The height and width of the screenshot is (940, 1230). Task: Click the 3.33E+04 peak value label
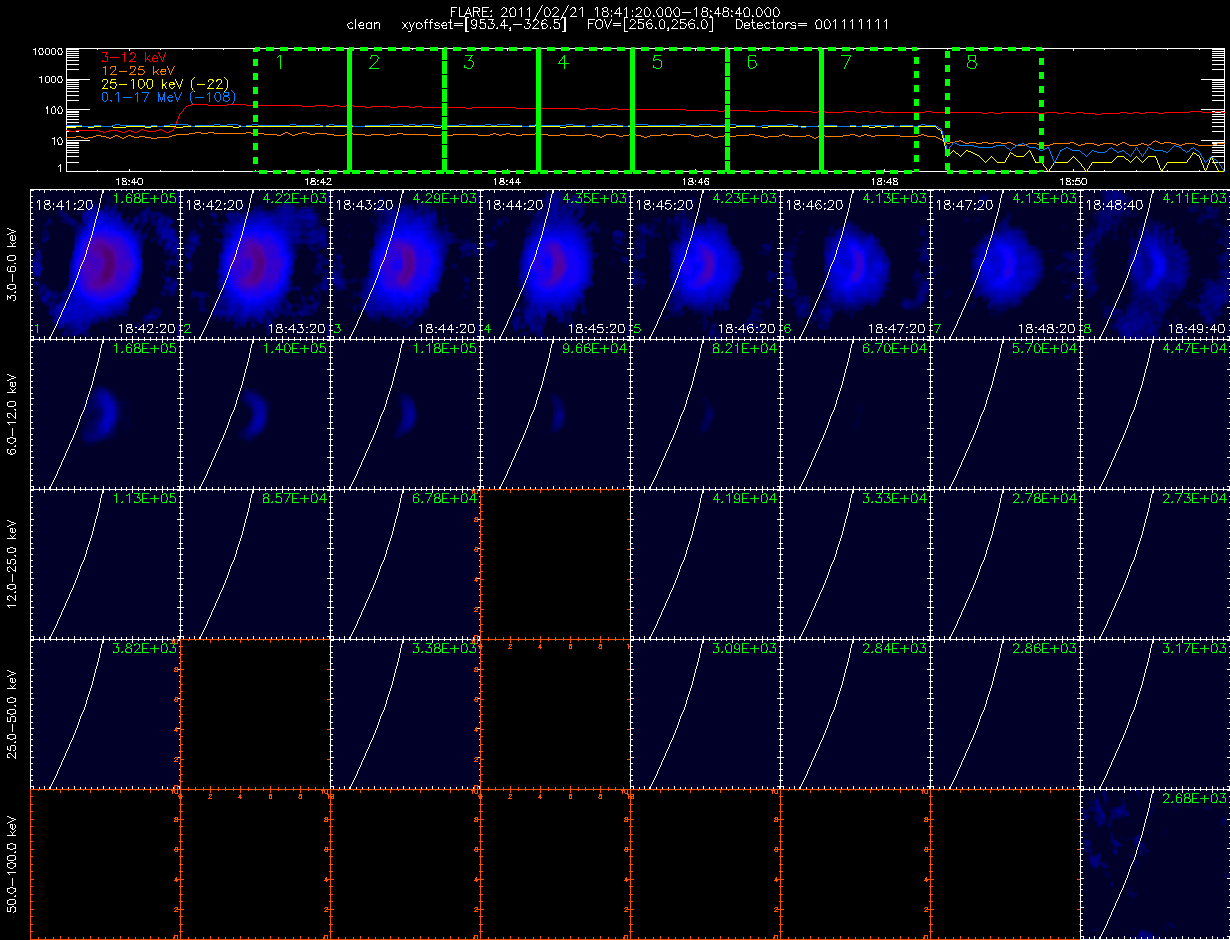[x=896, y=499]
